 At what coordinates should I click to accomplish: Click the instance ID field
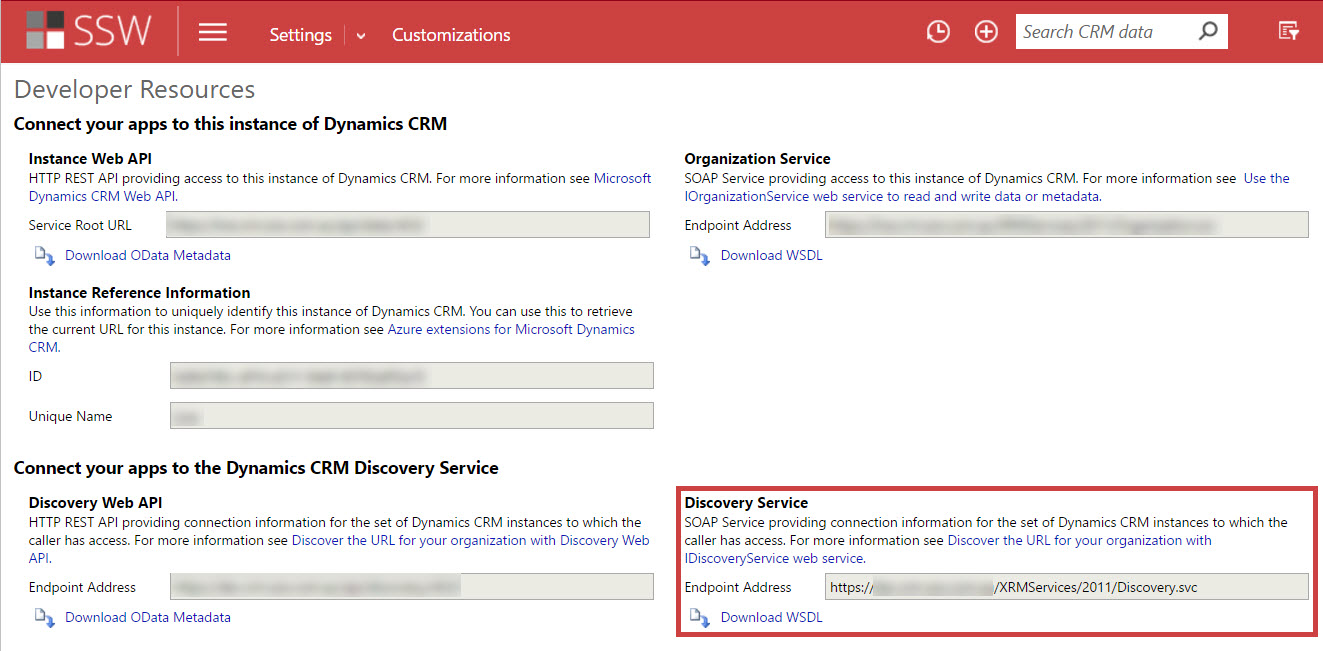click(411, 376)
